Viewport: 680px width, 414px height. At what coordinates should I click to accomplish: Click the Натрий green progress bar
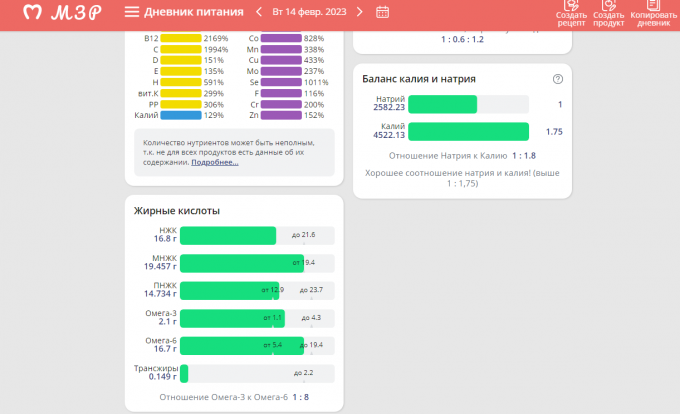pyautogui.click(x=442, y=104)
